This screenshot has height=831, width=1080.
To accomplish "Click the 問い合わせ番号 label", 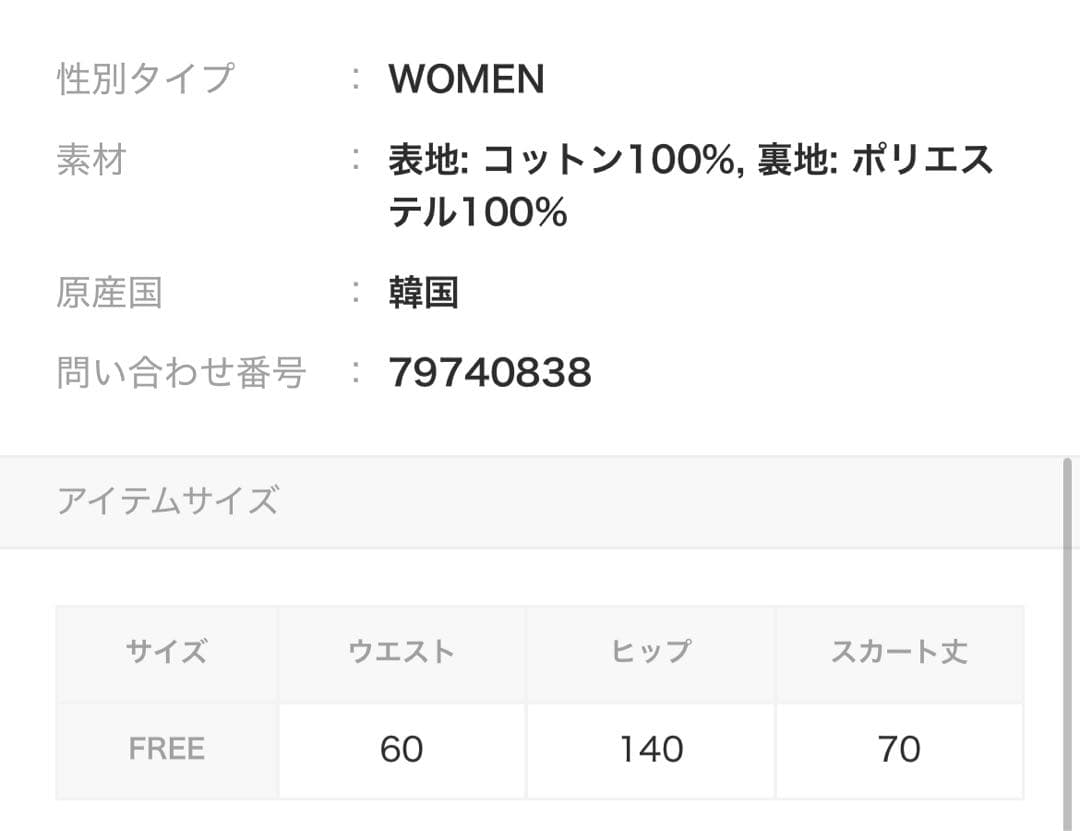I will coord(181,373).
